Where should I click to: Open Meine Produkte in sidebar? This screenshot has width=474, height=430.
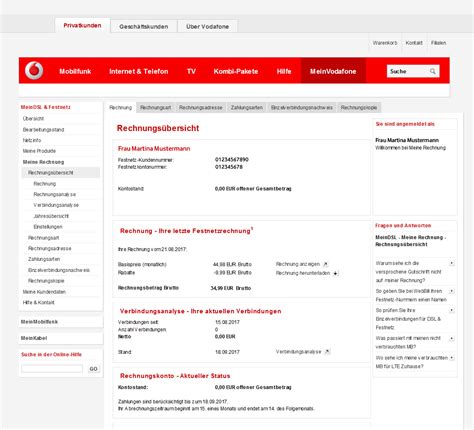click(39, 151)
